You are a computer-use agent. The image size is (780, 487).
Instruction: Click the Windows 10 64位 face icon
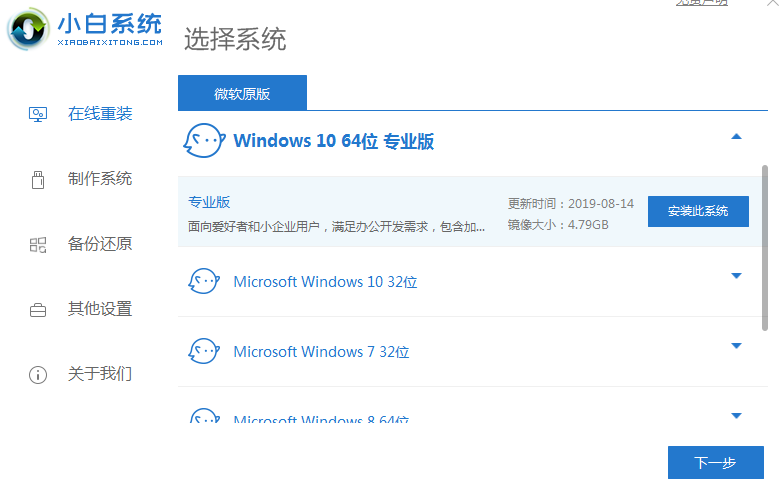(203, 141)
